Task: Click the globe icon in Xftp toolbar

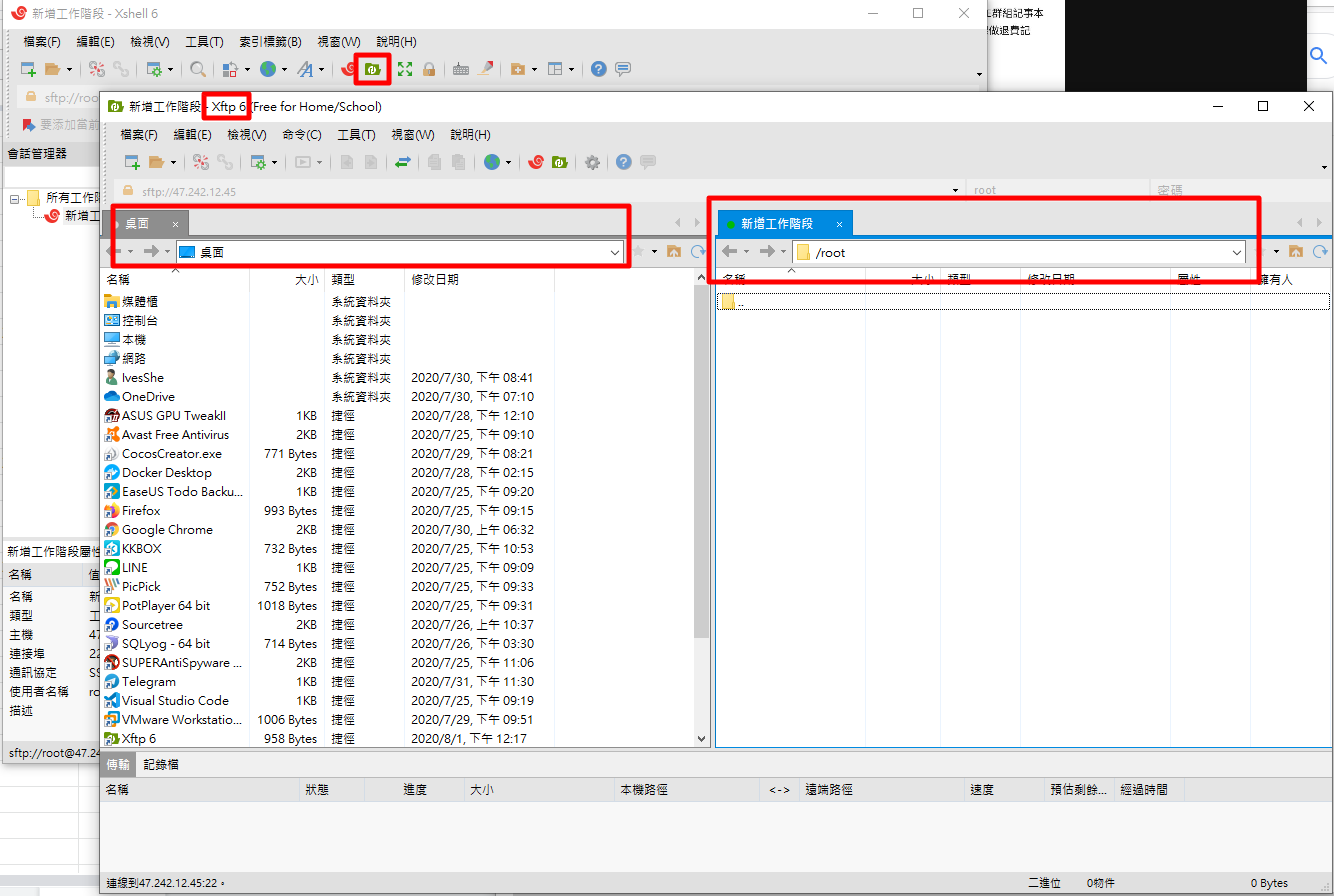Action: 491,162
